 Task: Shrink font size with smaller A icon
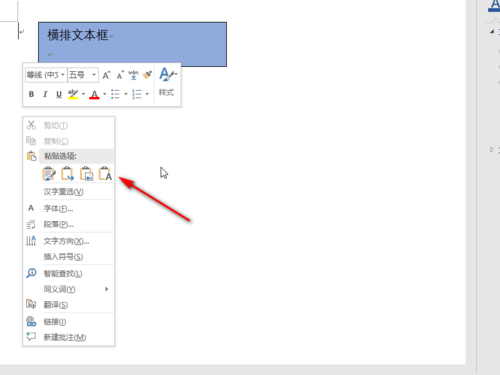coord(120,75)
